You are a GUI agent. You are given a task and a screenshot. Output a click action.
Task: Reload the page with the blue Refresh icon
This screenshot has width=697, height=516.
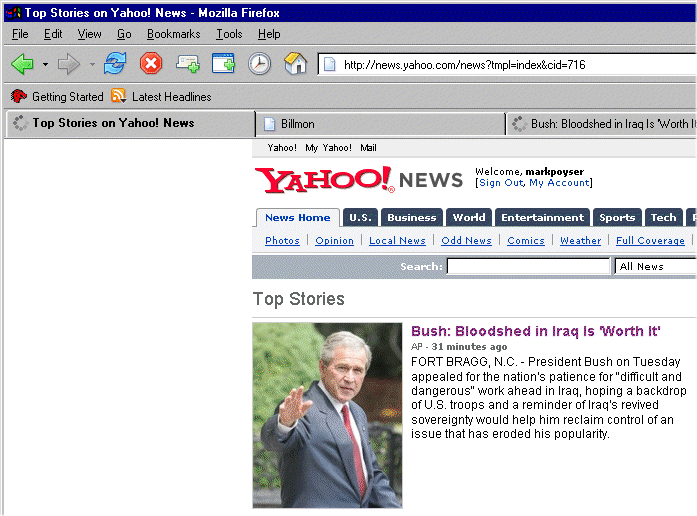point(115,64)
